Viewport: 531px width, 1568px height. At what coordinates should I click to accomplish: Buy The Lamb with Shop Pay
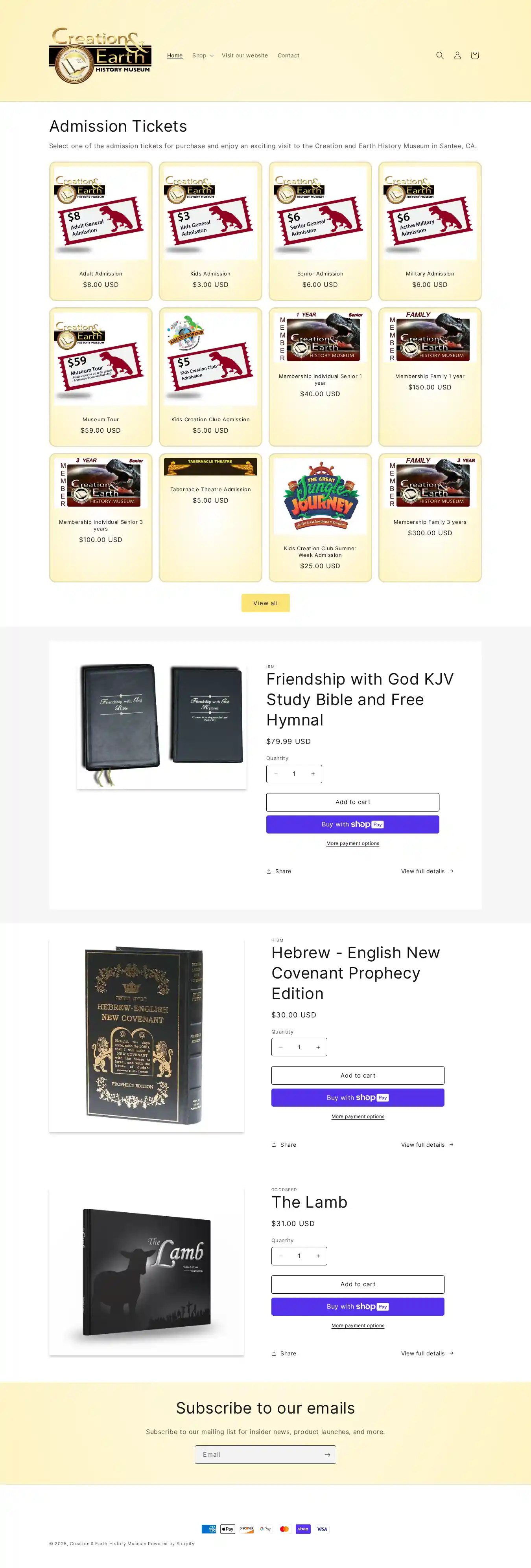[358, 1306]
